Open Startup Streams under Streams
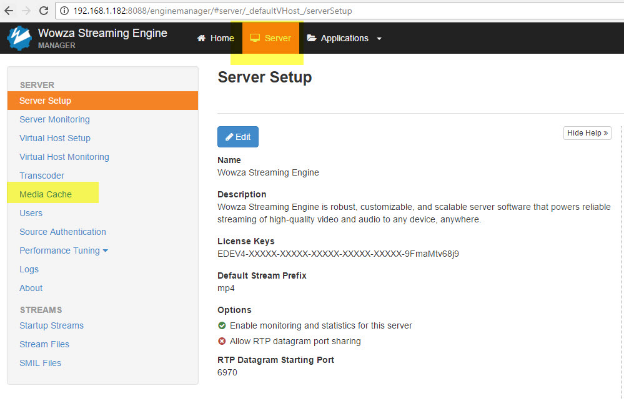The width and height of the screenshot is (624, 400). 51,325
